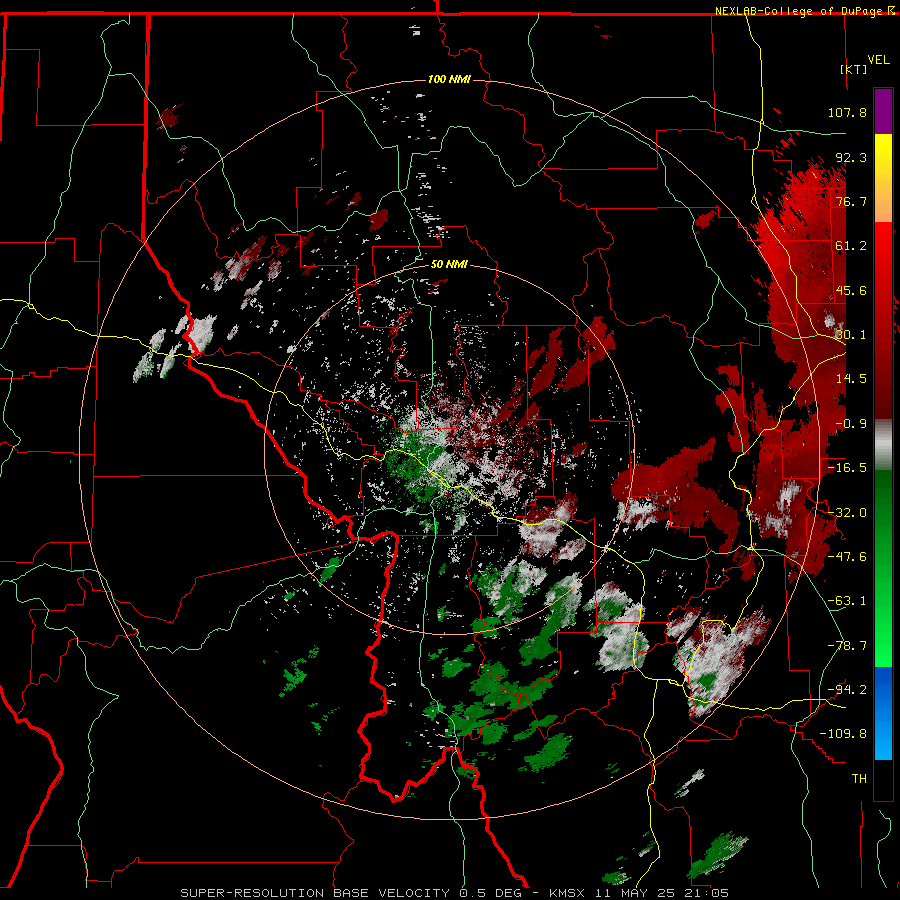Viewport: 900px width, 900px height.
Task: Click the [KT] units label
Action: [x=854, y=69]
